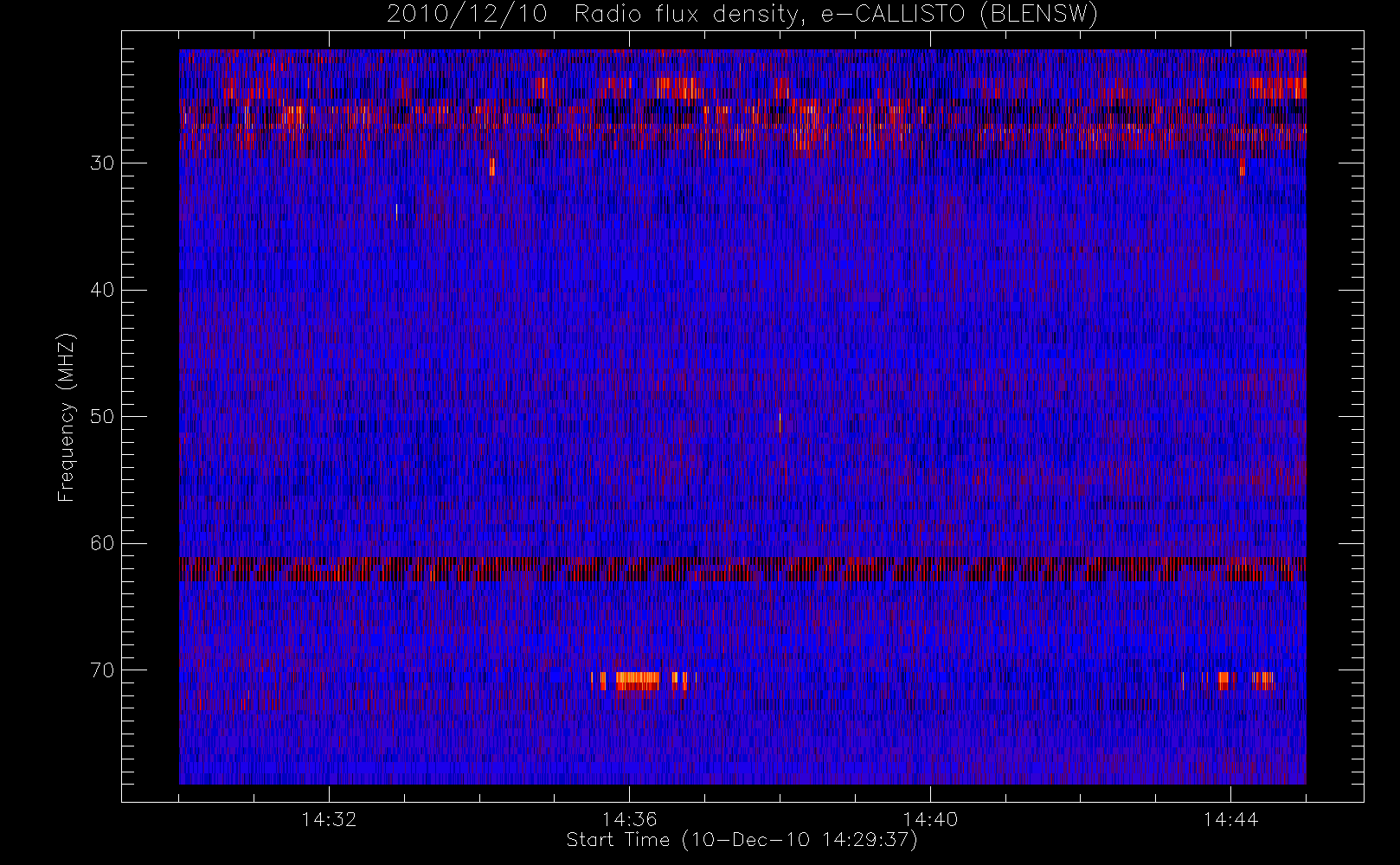1400x865 pixels.
Task: Click the 'Frequency (MHZ)' y-axis label
Action: (x=67, y=417)
